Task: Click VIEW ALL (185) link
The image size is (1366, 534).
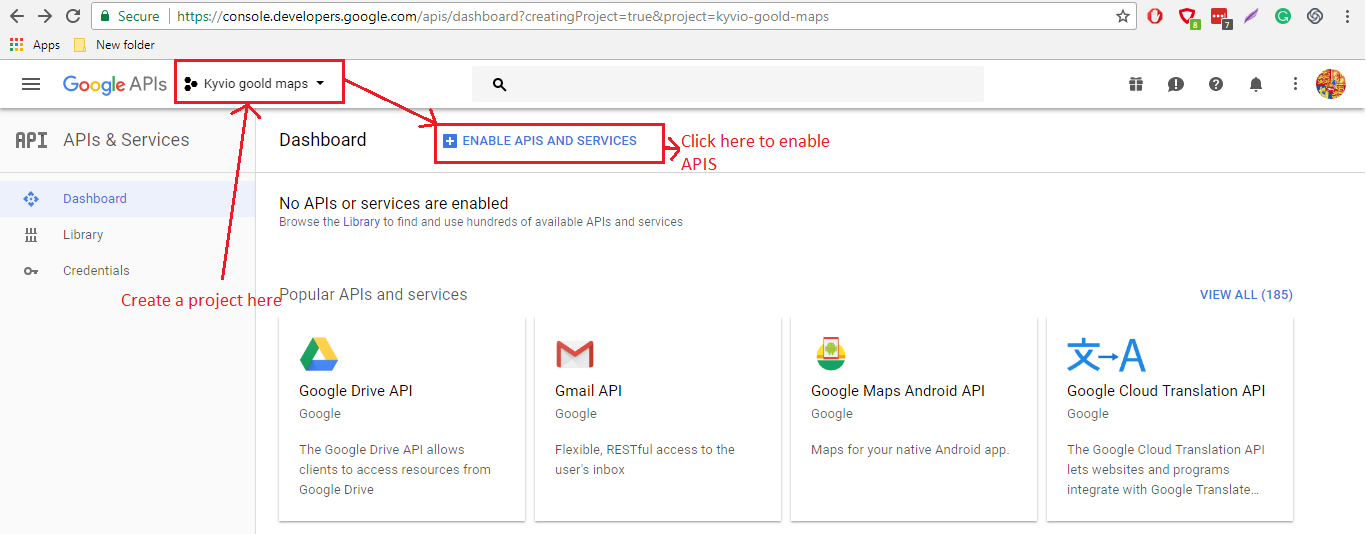Action: tap(1246, 295)
